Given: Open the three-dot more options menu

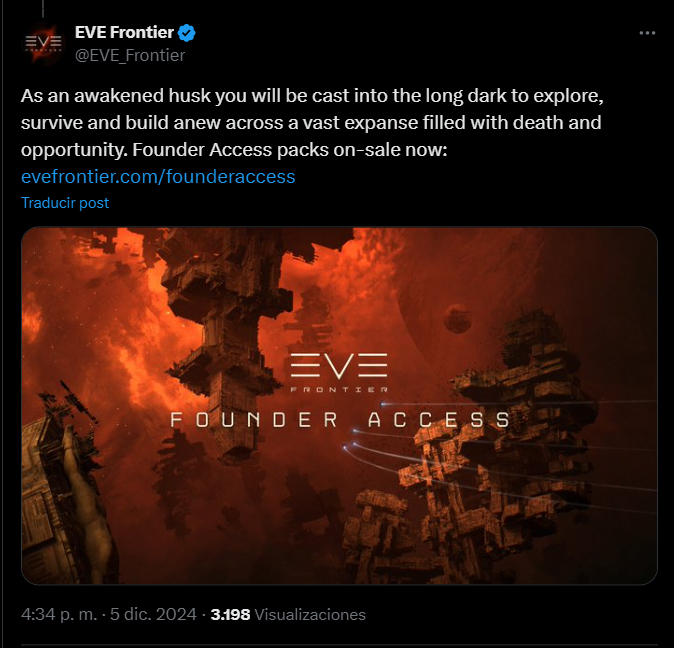Looking at the screenshot, I should coord(647,33).
